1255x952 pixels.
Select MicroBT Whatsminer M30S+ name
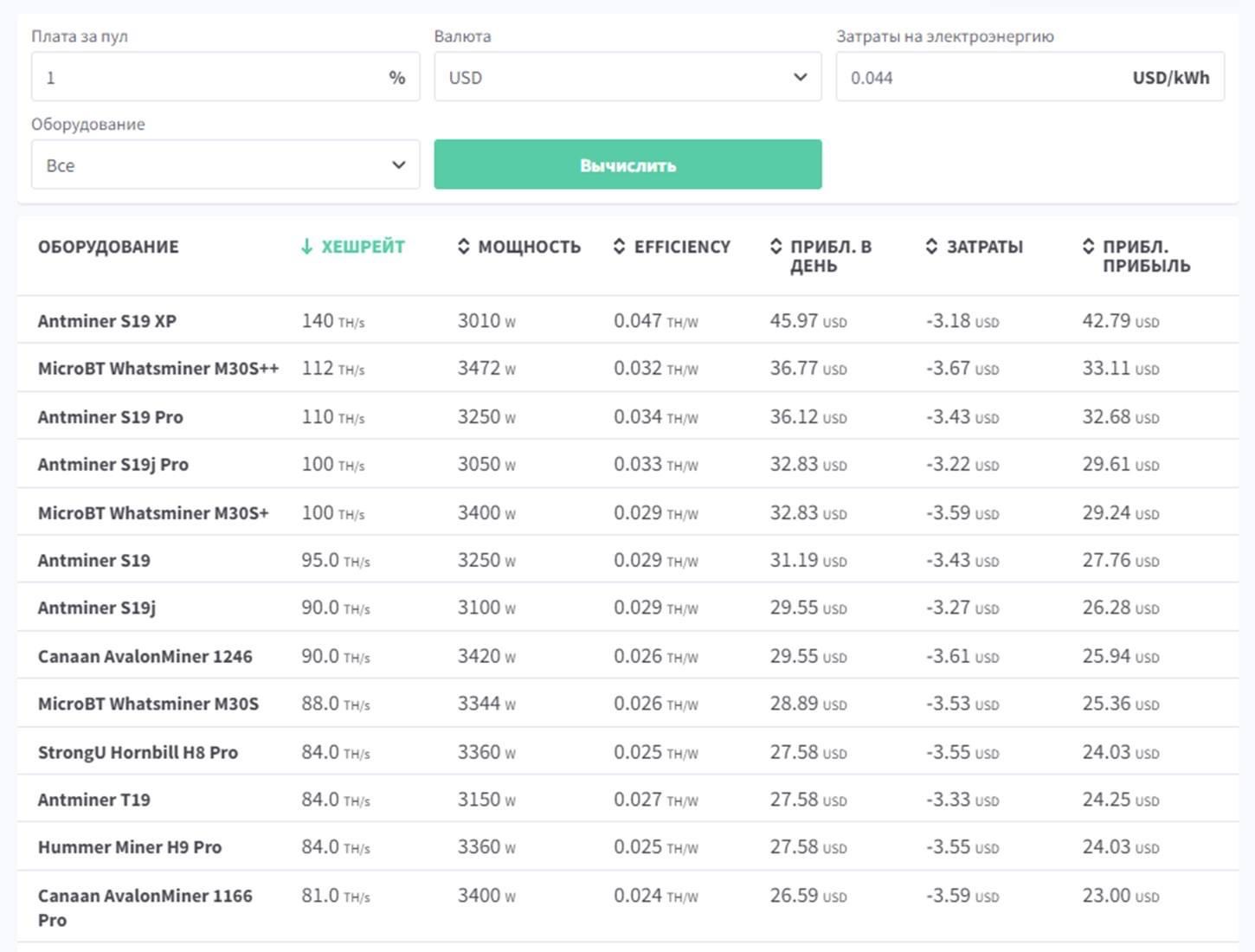153,513
